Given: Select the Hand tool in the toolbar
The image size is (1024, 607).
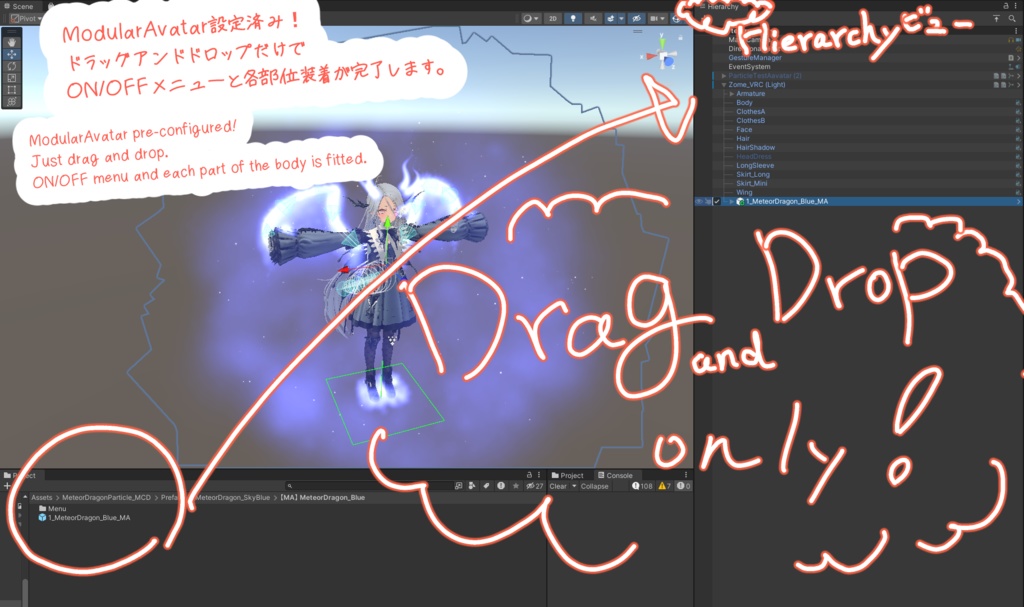Looking at the screenshot, I should (x=12, y=42).
